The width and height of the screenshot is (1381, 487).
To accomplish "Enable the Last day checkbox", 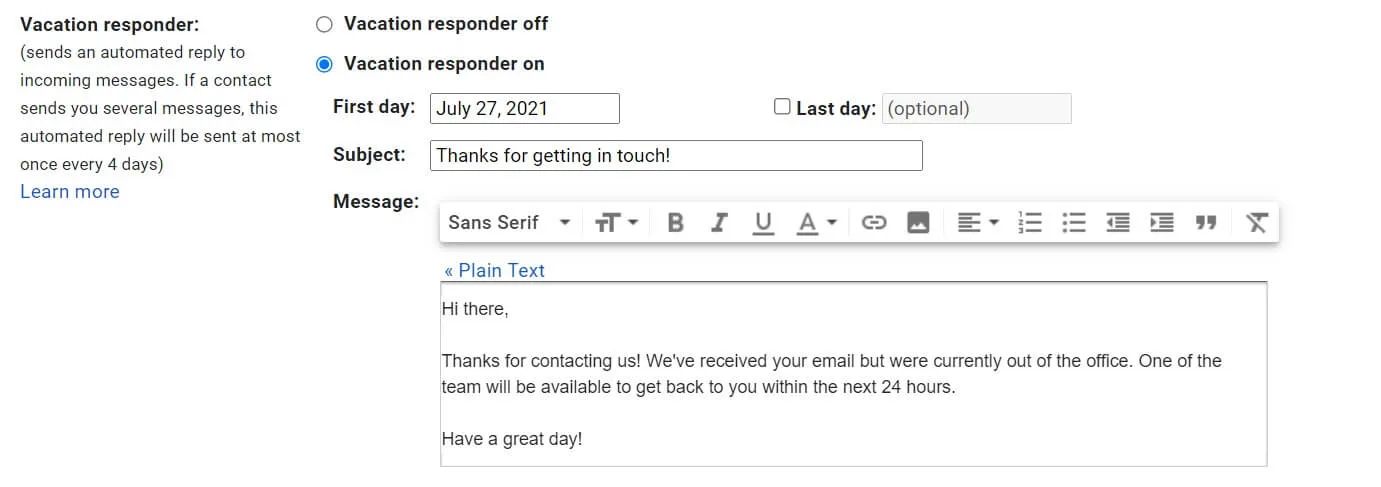I will 783,107.
